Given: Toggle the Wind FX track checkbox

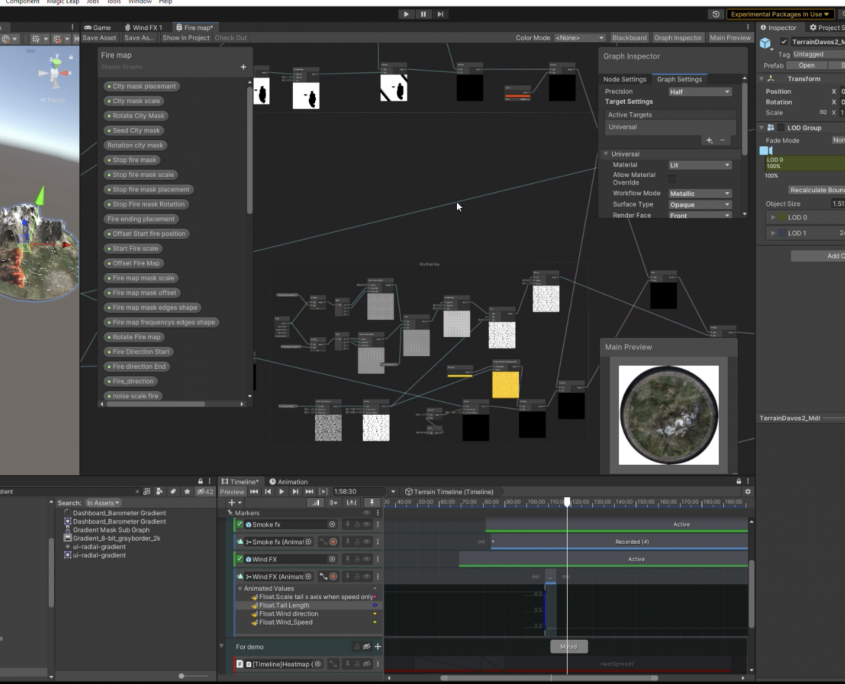Looking at the screenshot, I should click(x=239, y=559).
